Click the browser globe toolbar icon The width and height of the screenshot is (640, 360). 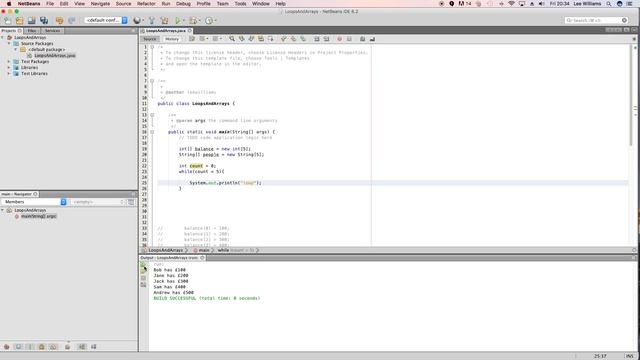137,20
